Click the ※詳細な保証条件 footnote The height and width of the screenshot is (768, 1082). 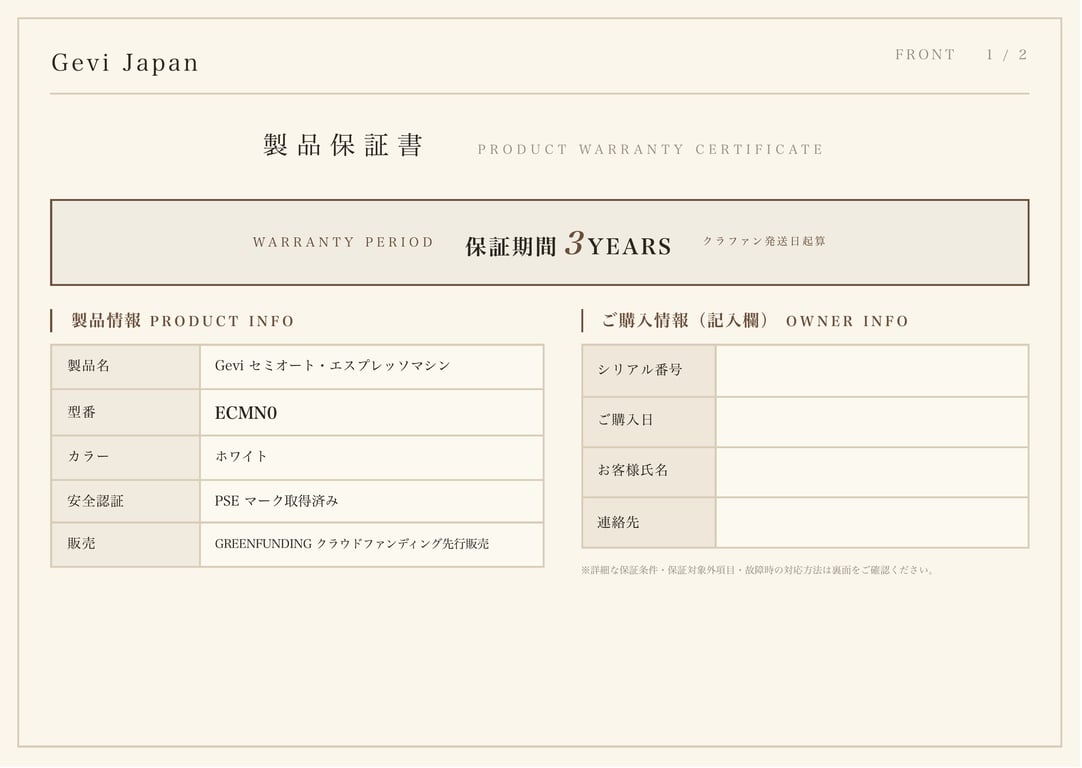[758, 570]
